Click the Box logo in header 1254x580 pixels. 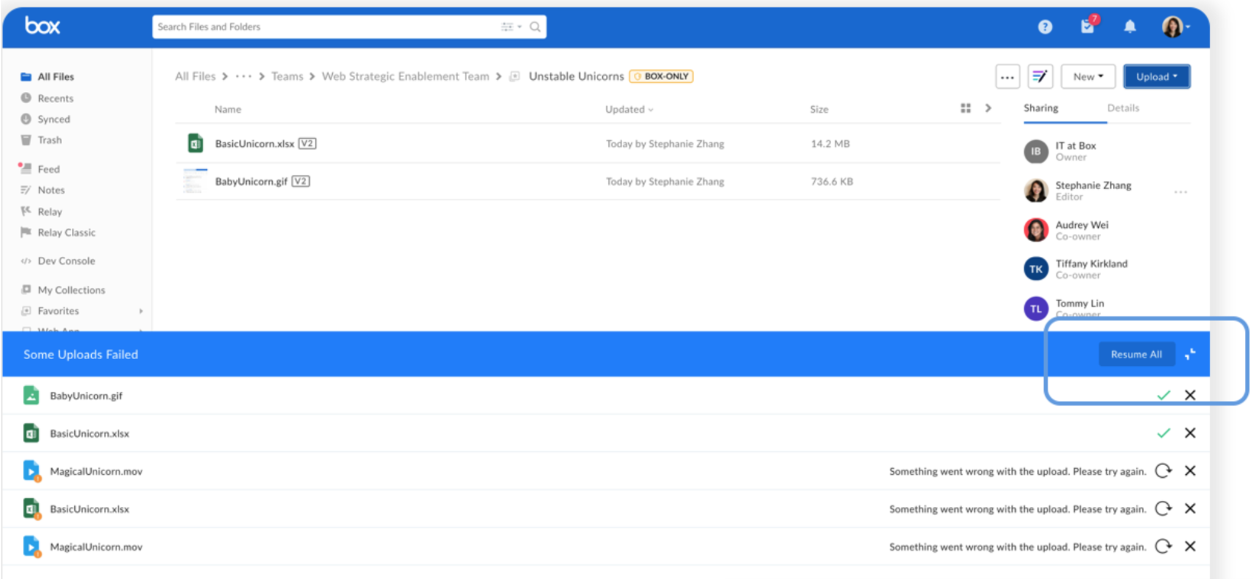(x=43, y=26)
